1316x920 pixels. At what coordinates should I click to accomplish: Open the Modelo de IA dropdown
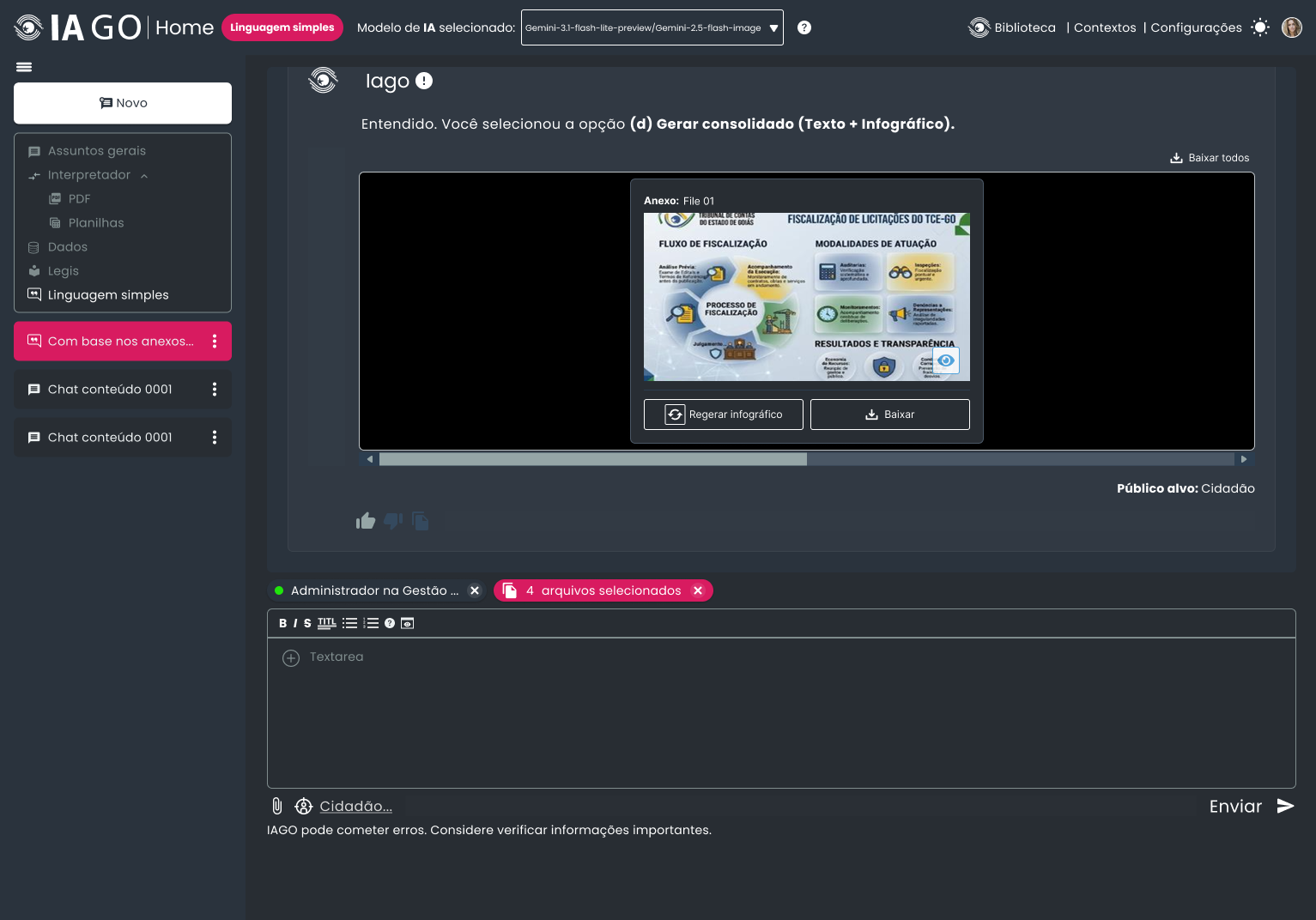tap(652, 27)
